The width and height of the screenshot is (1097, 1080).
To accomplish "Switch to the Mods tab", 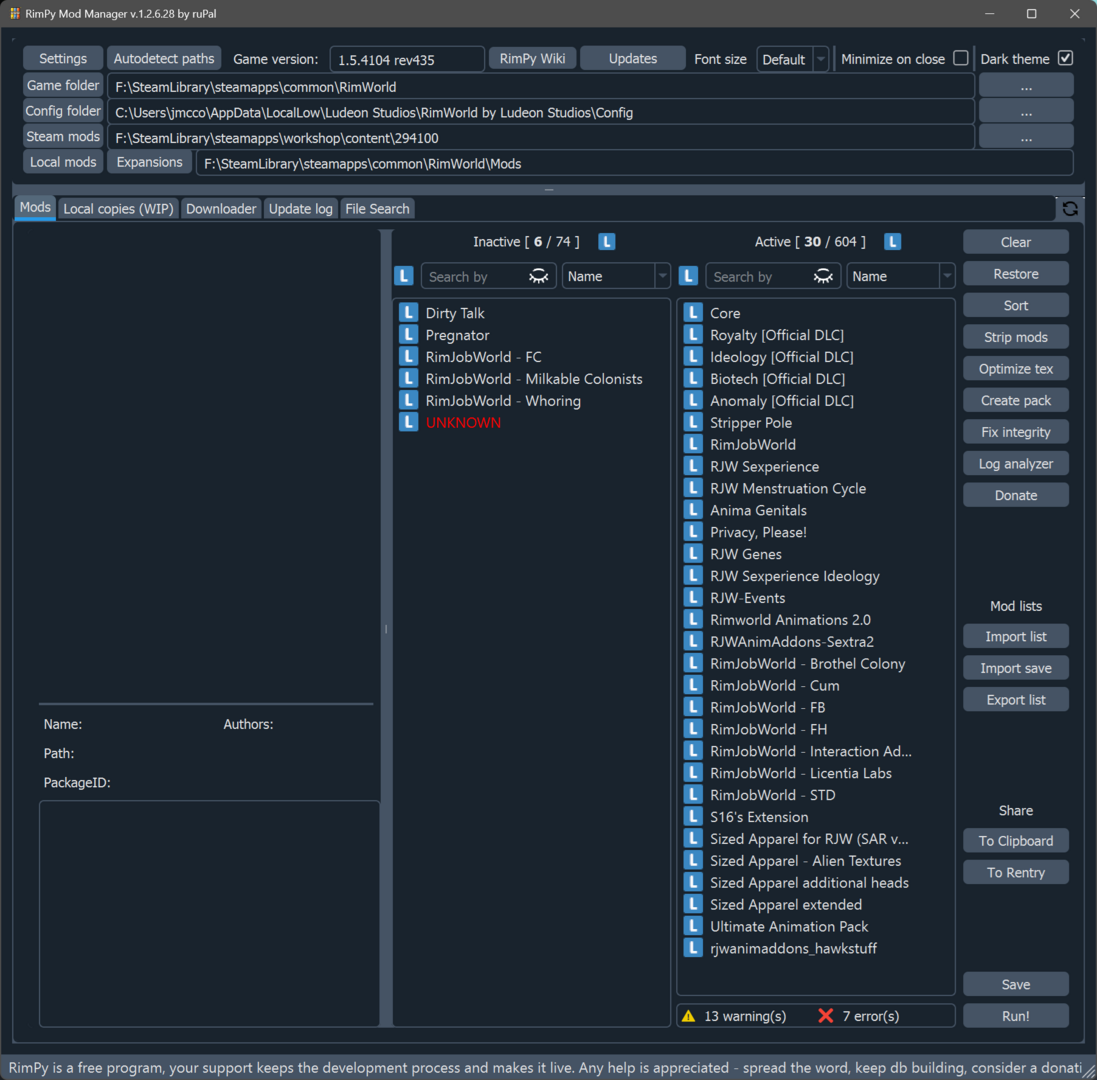I will pyautogui.click(x=35, y=208).
